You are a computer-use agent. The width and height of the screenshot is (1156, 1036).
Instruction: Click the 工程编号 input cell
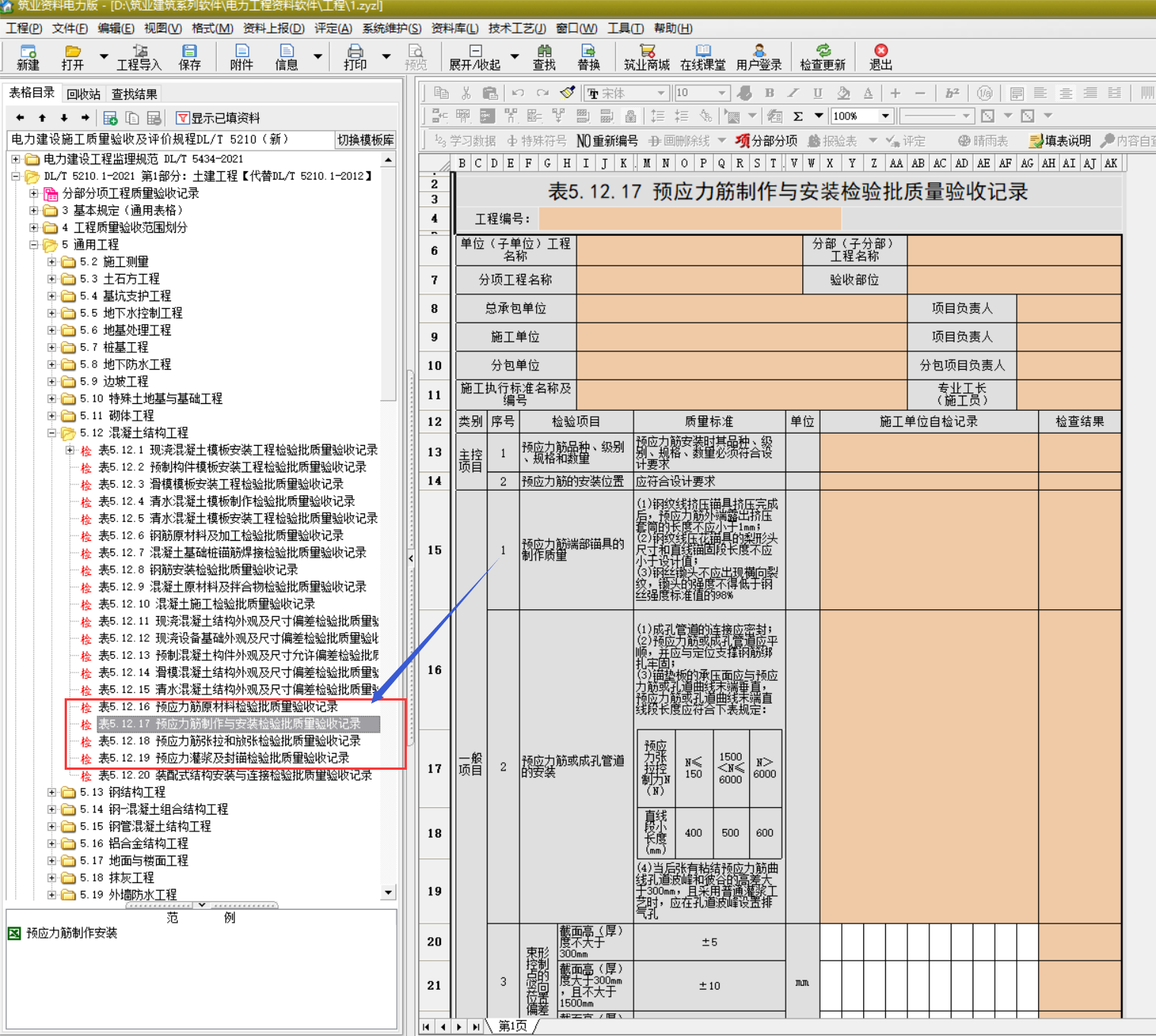pos(690,219)
